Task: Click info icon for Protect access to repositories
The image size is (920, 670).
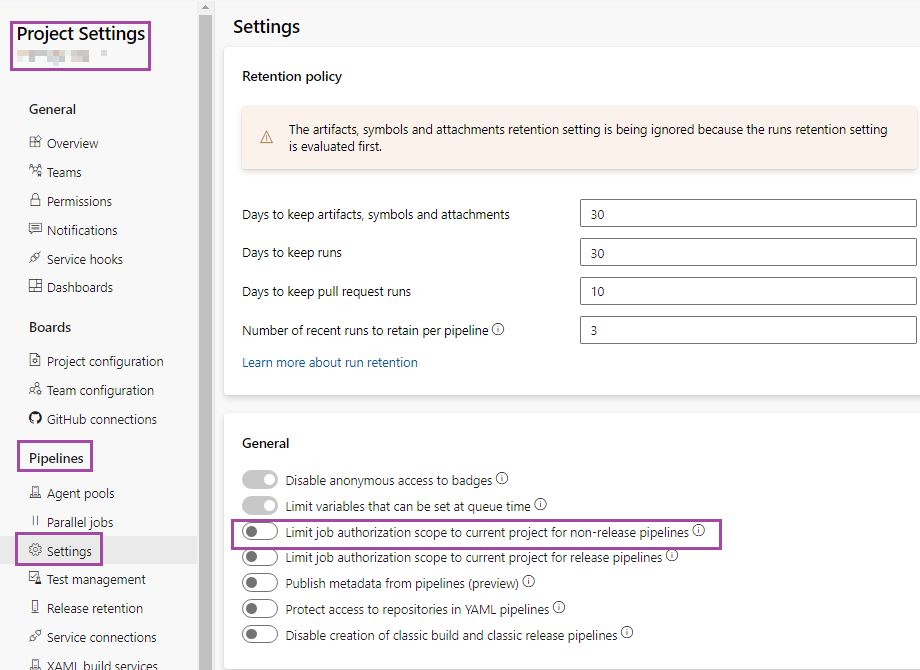Action: coord(559,607)
